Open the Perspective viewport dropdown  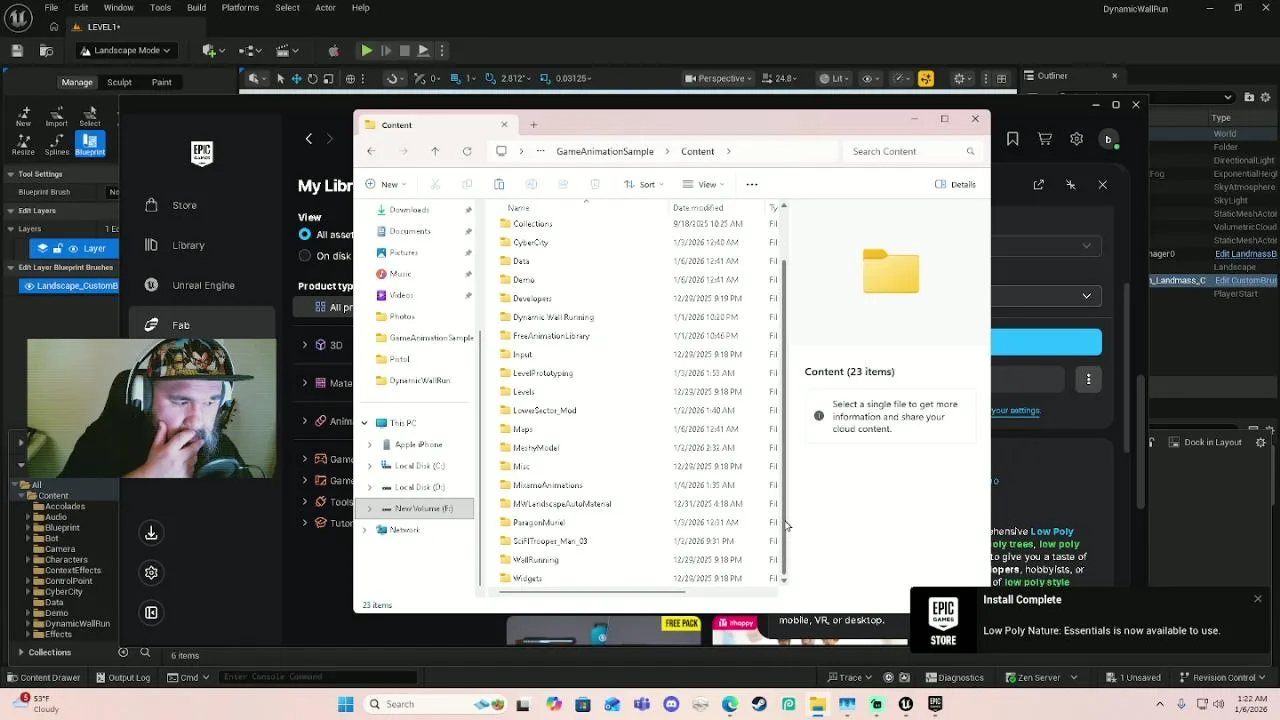720,79
